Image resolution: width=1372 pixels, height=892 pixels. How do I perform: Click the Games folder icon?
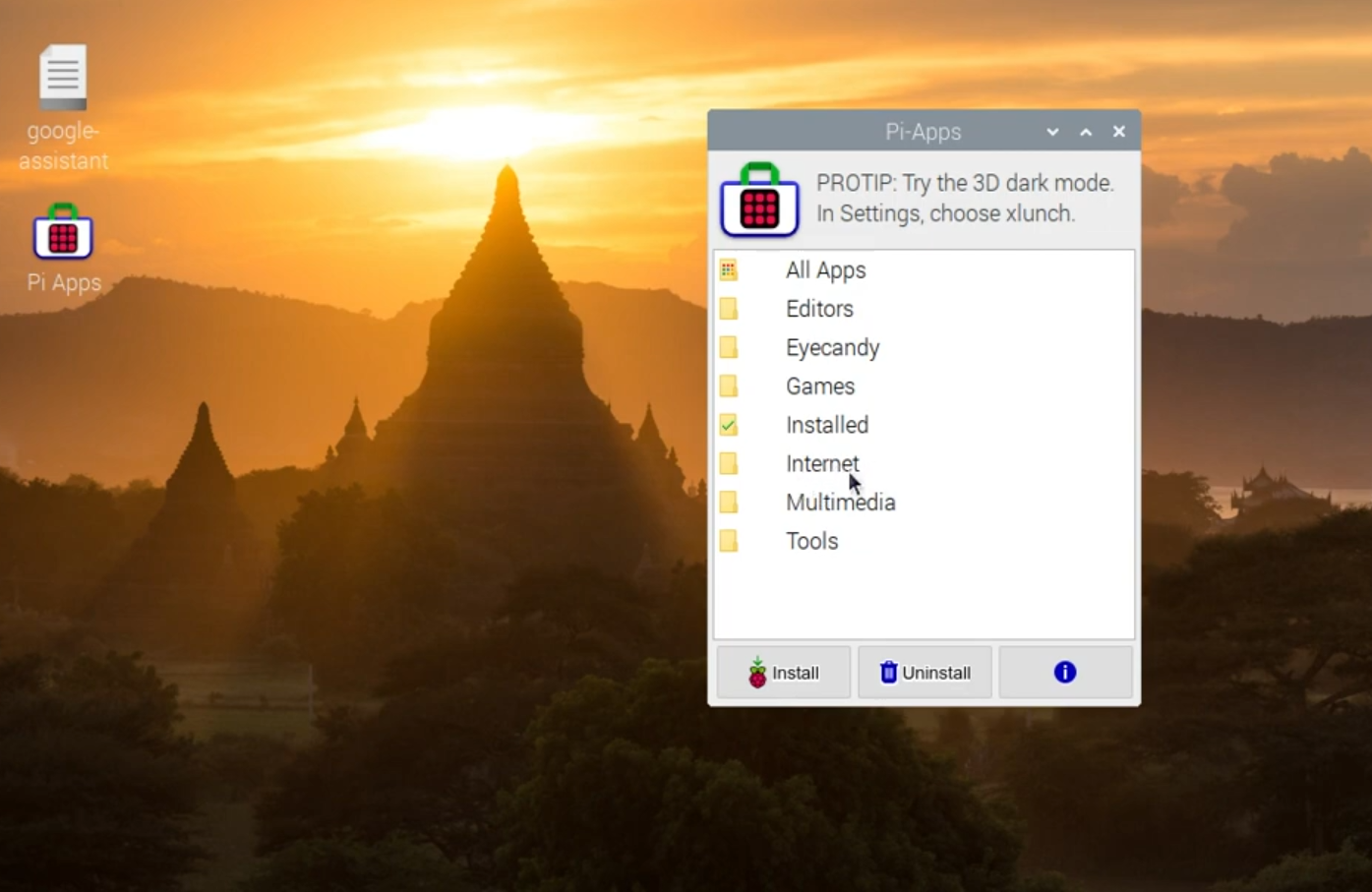(729, 387)
